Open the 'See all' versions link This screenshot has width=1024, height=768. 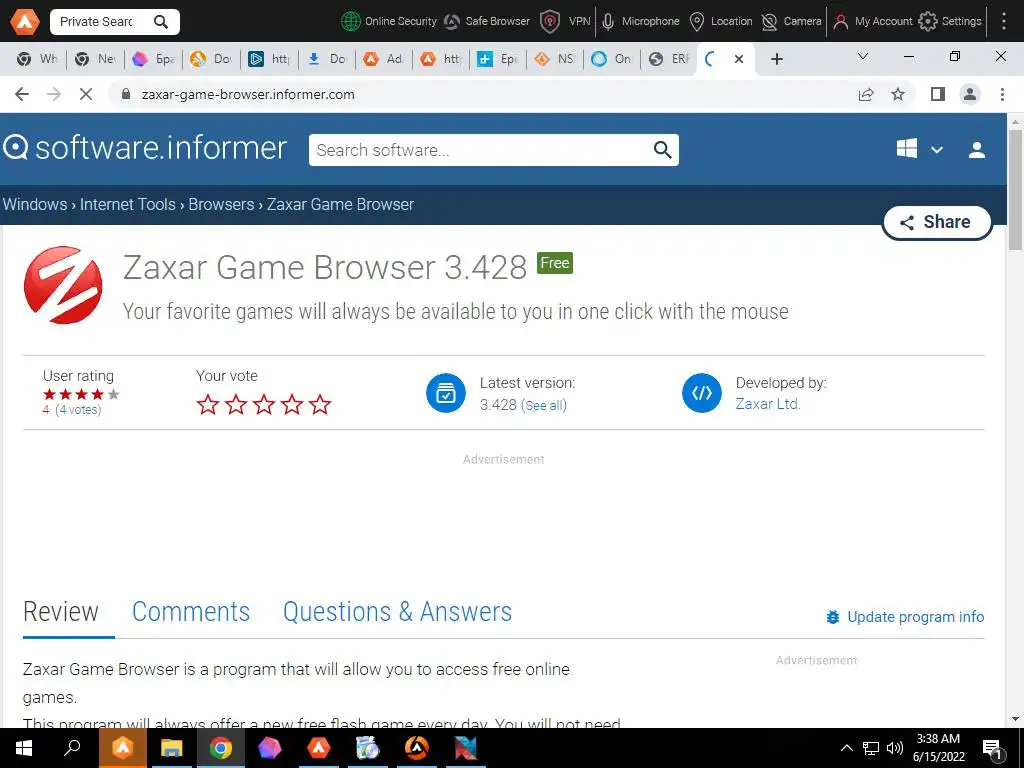point(543,406)
